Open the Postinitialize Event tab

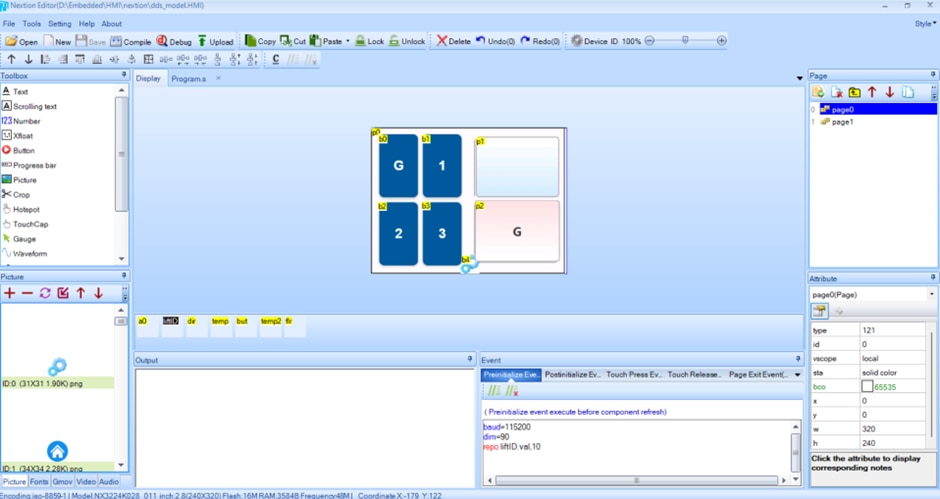coord(573,374)
